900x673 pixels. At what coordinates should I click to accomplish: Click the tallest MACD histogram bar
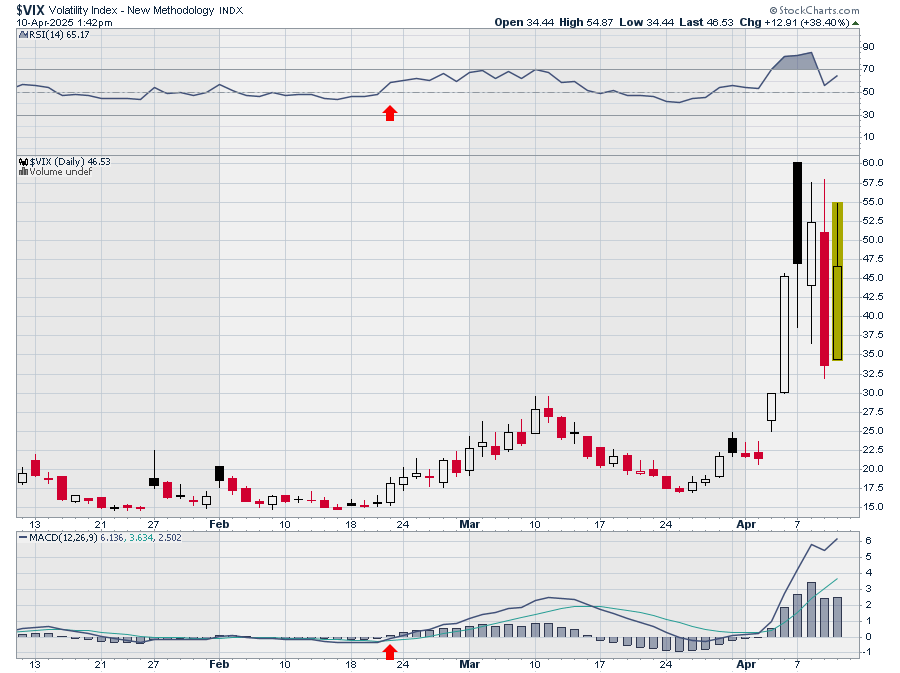click(811, 609)
